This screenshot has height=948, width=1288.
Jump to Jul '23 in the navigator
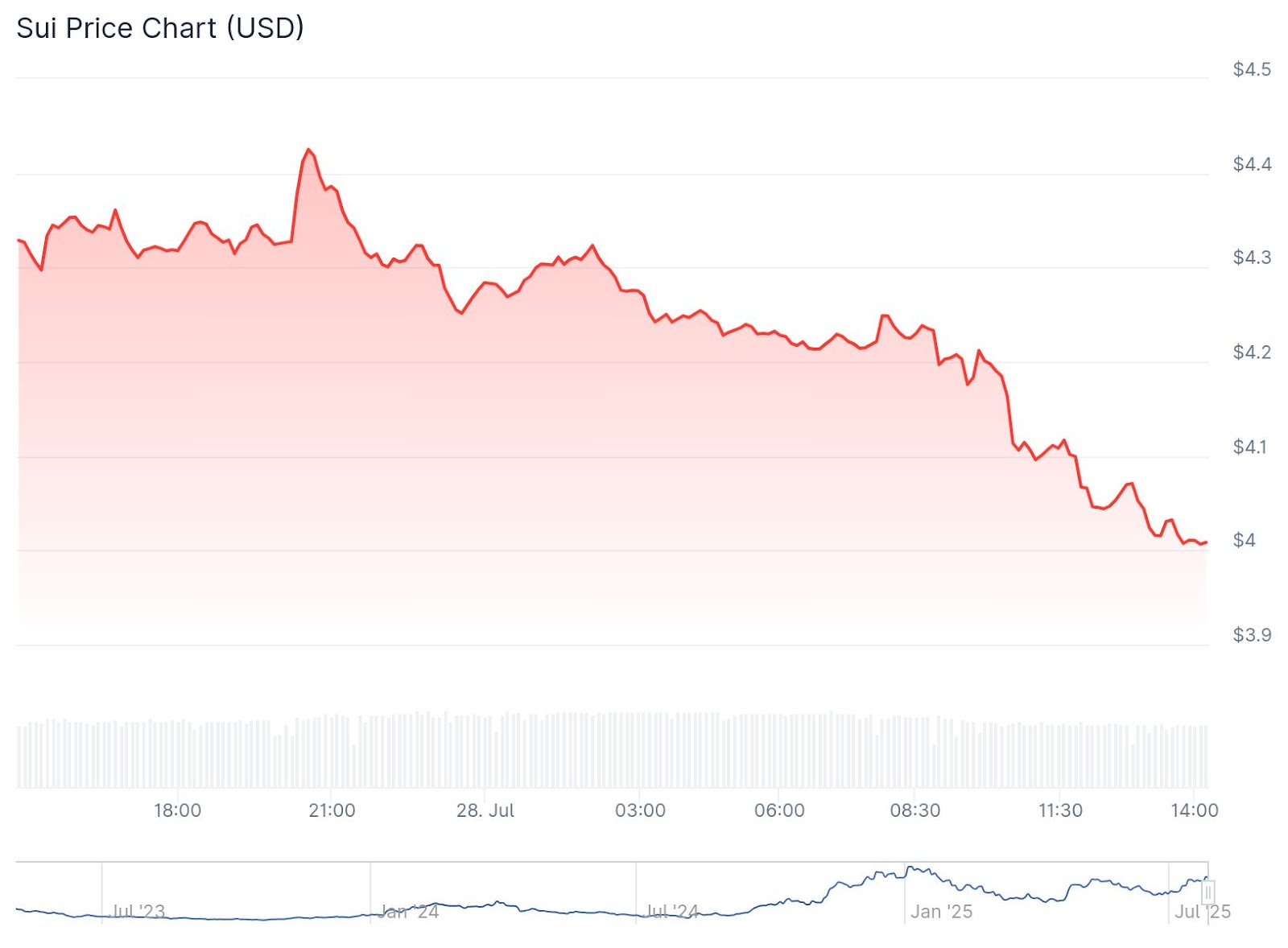point(138,912)
